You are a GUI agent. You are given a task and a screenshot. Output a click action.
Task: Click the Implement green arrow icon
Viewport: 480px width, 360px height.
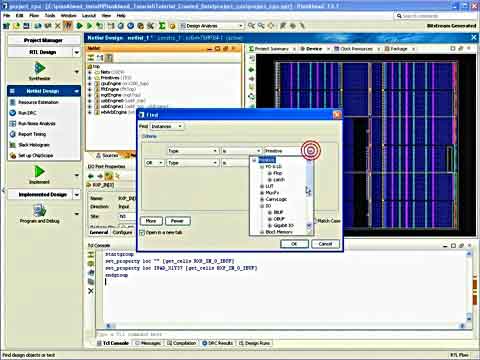[39, 172]
